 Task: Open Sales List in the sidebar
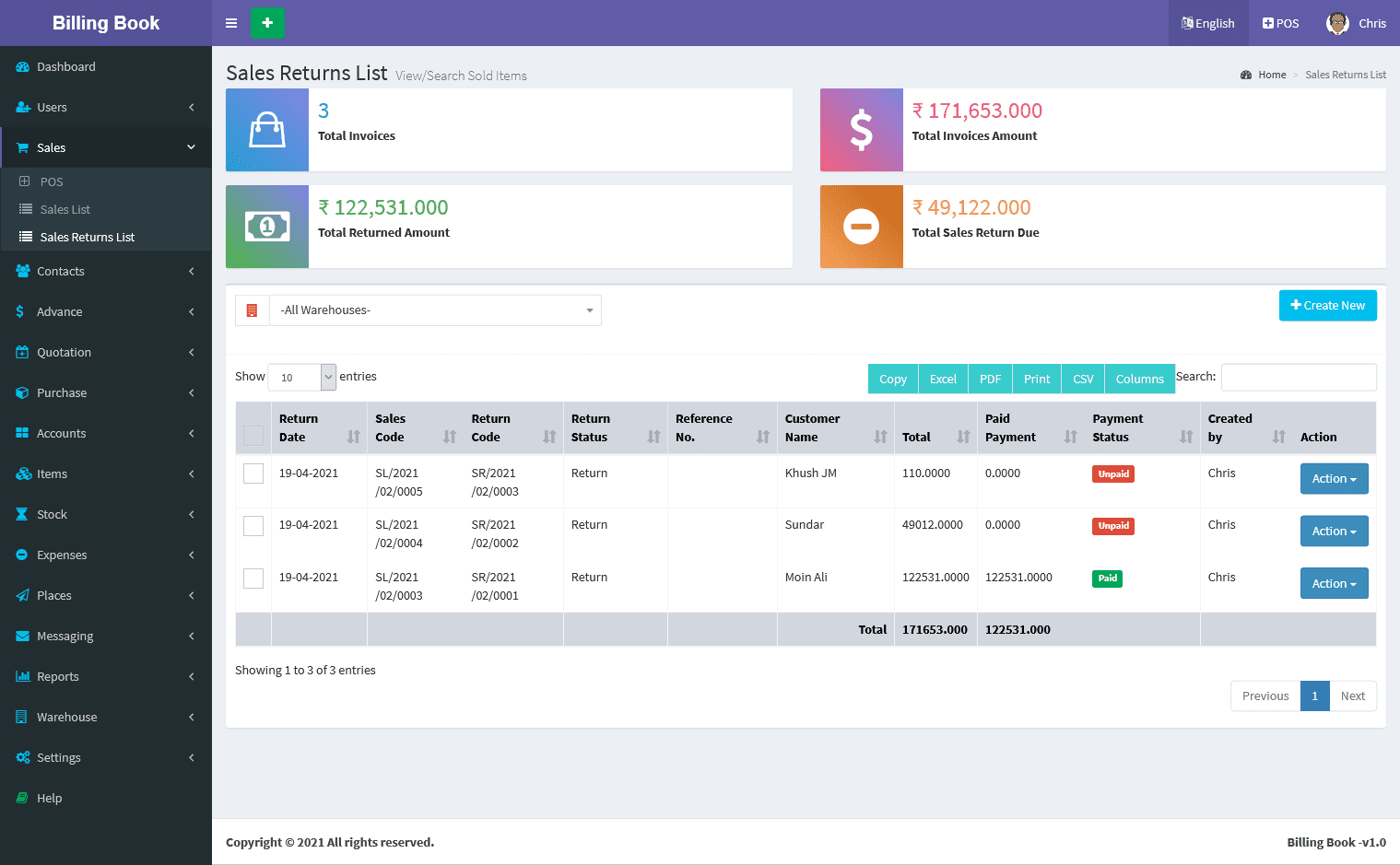pyautogui.click(x=65, y=209)
